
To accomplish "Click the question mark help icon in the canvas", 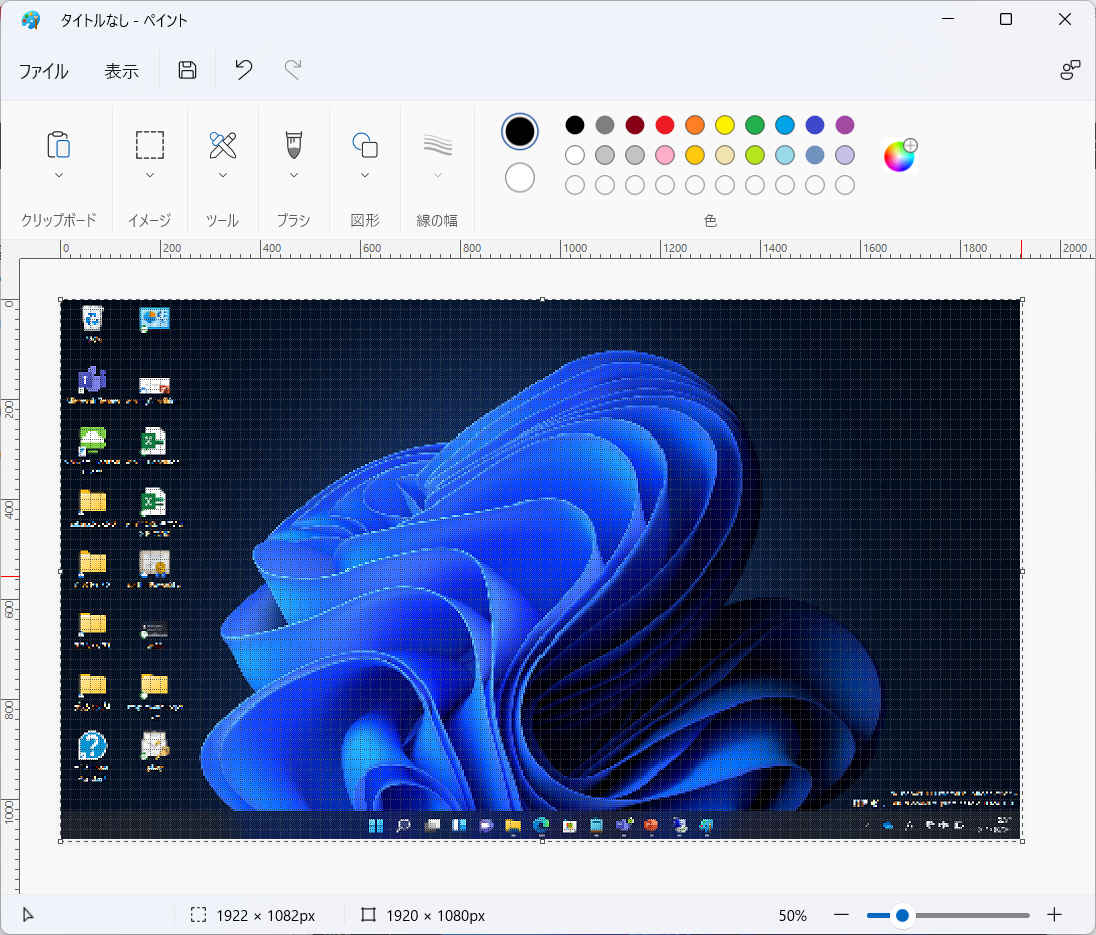I will click(x=92, y=746).
